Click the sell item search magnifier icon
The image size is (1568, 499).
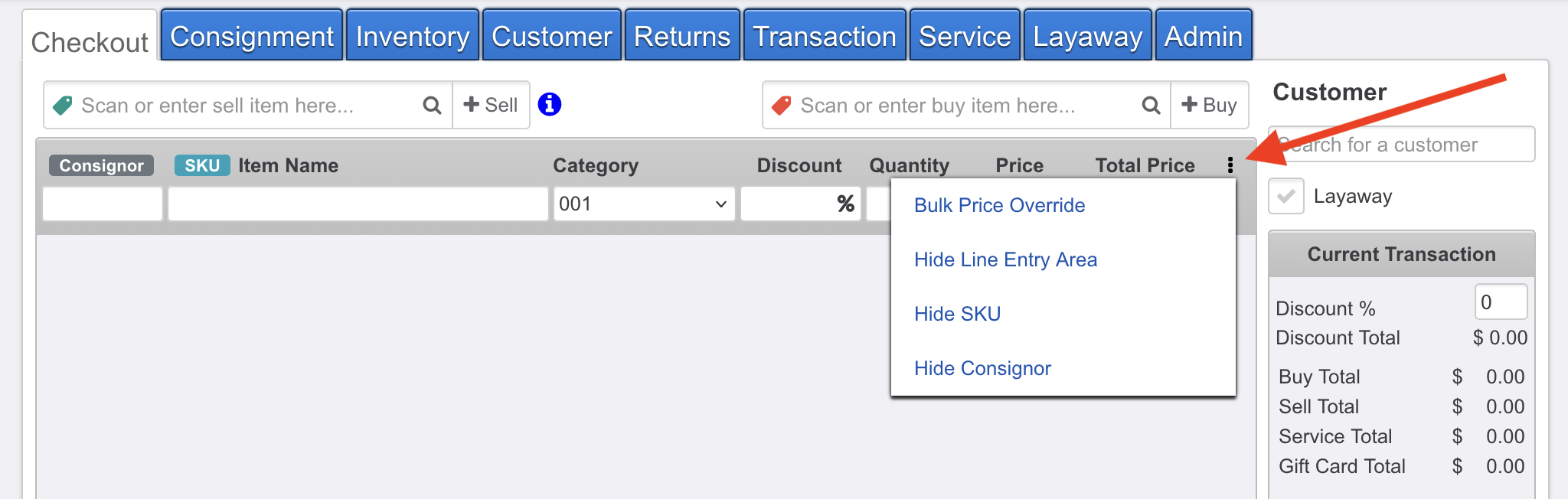432,106
